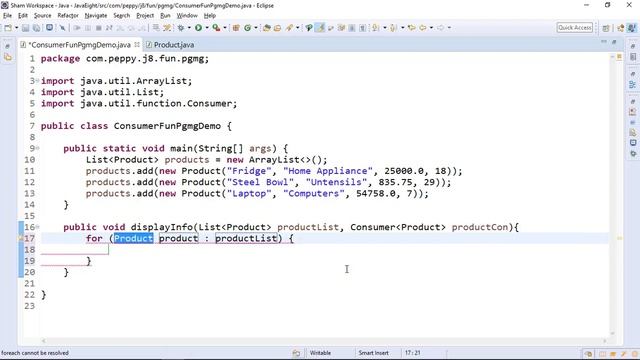Collapse the displayInfo method at line 16
The image size is (640, 360).
(37, 227)
